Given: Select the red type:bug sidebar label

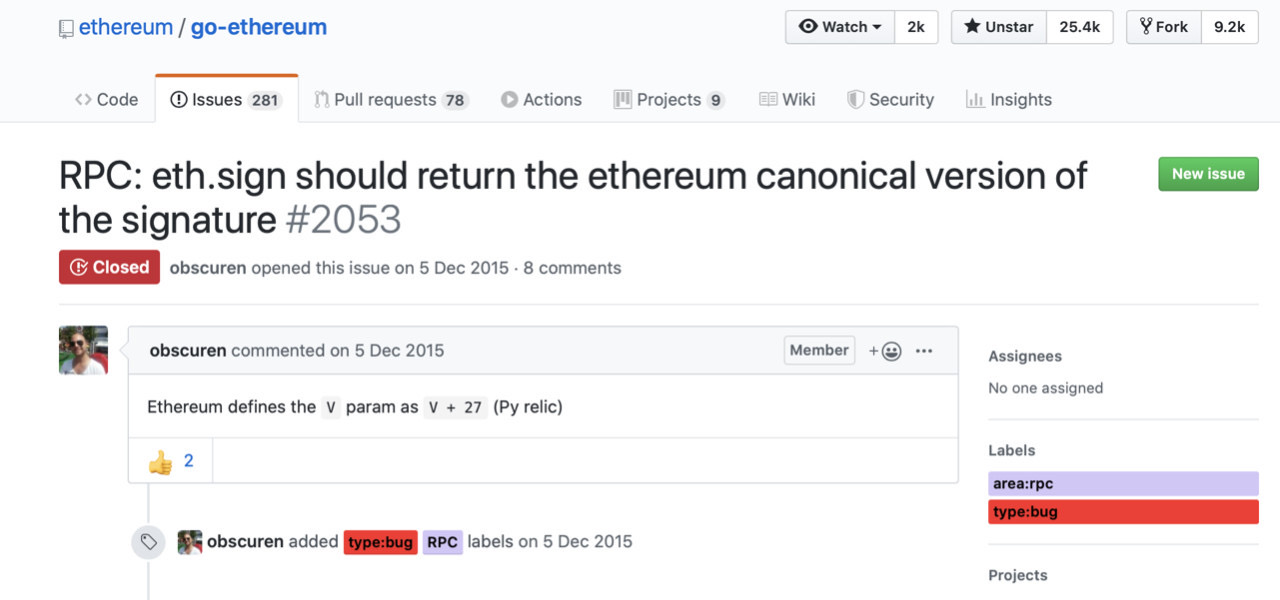Looking at the screenshot, I should point(1123,512).
